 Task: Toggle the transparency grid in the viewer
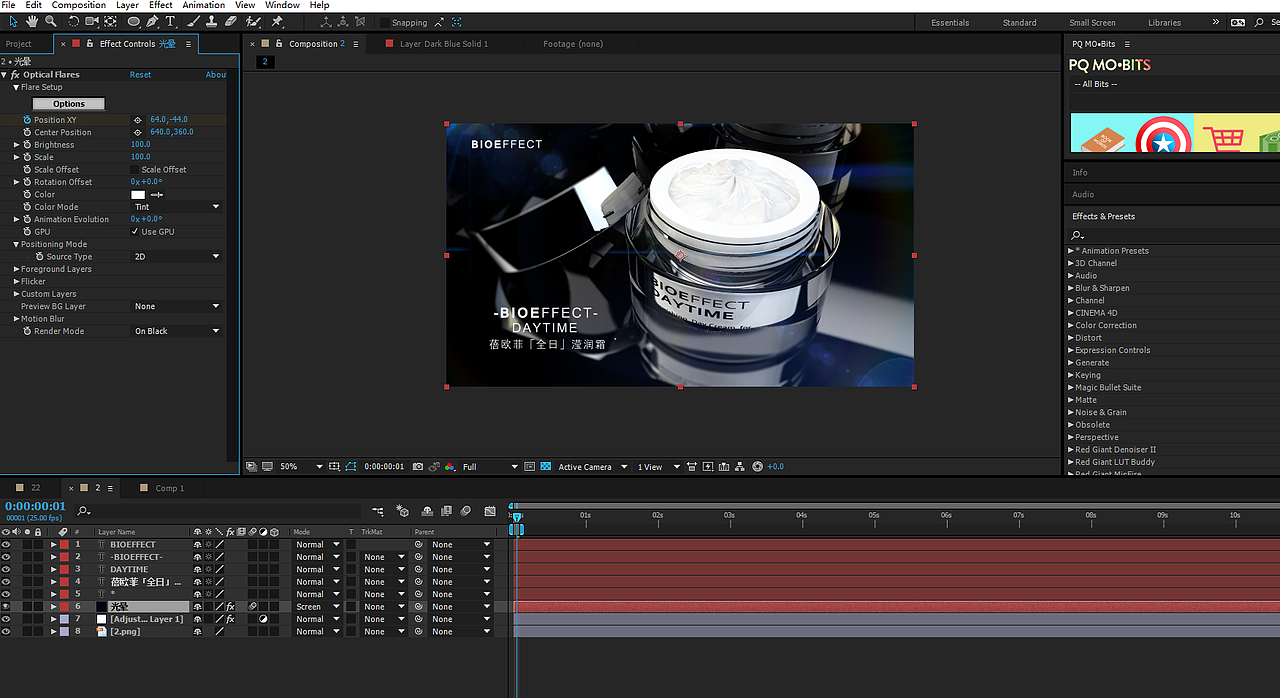pyautogui.click(x=545, y=466)
